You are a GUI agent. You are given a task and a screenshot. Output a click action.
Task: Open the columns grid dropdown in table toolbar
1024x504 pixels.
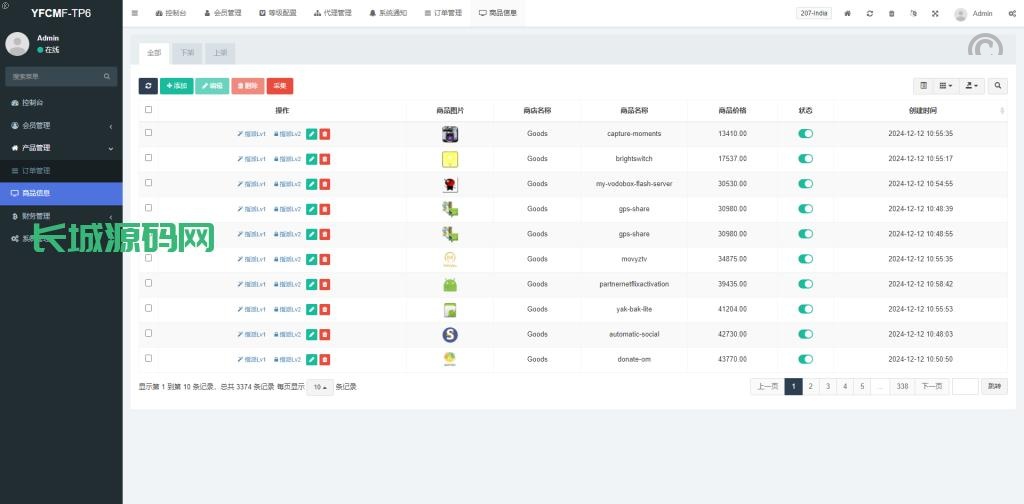pos(946,86)
